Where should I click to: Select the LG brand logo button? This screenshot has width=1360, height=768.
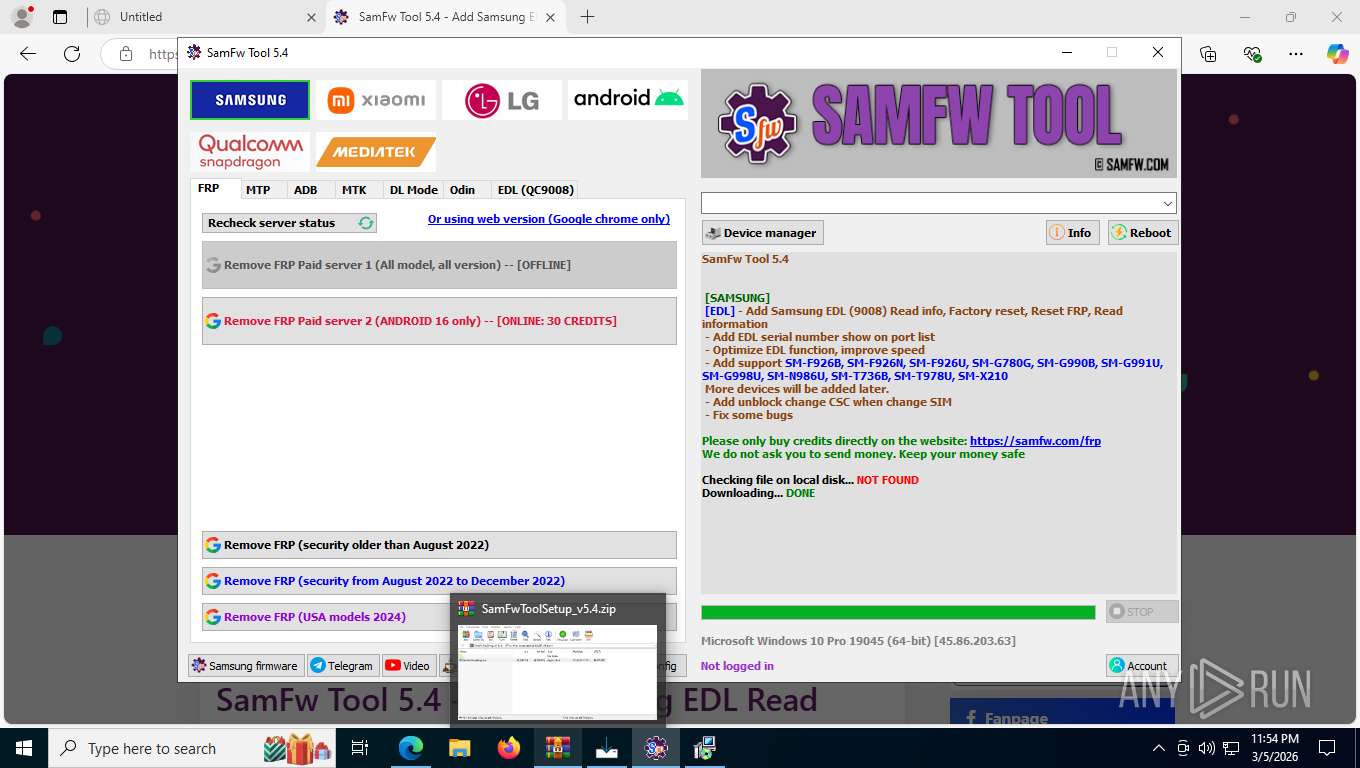tap(502, 100)
